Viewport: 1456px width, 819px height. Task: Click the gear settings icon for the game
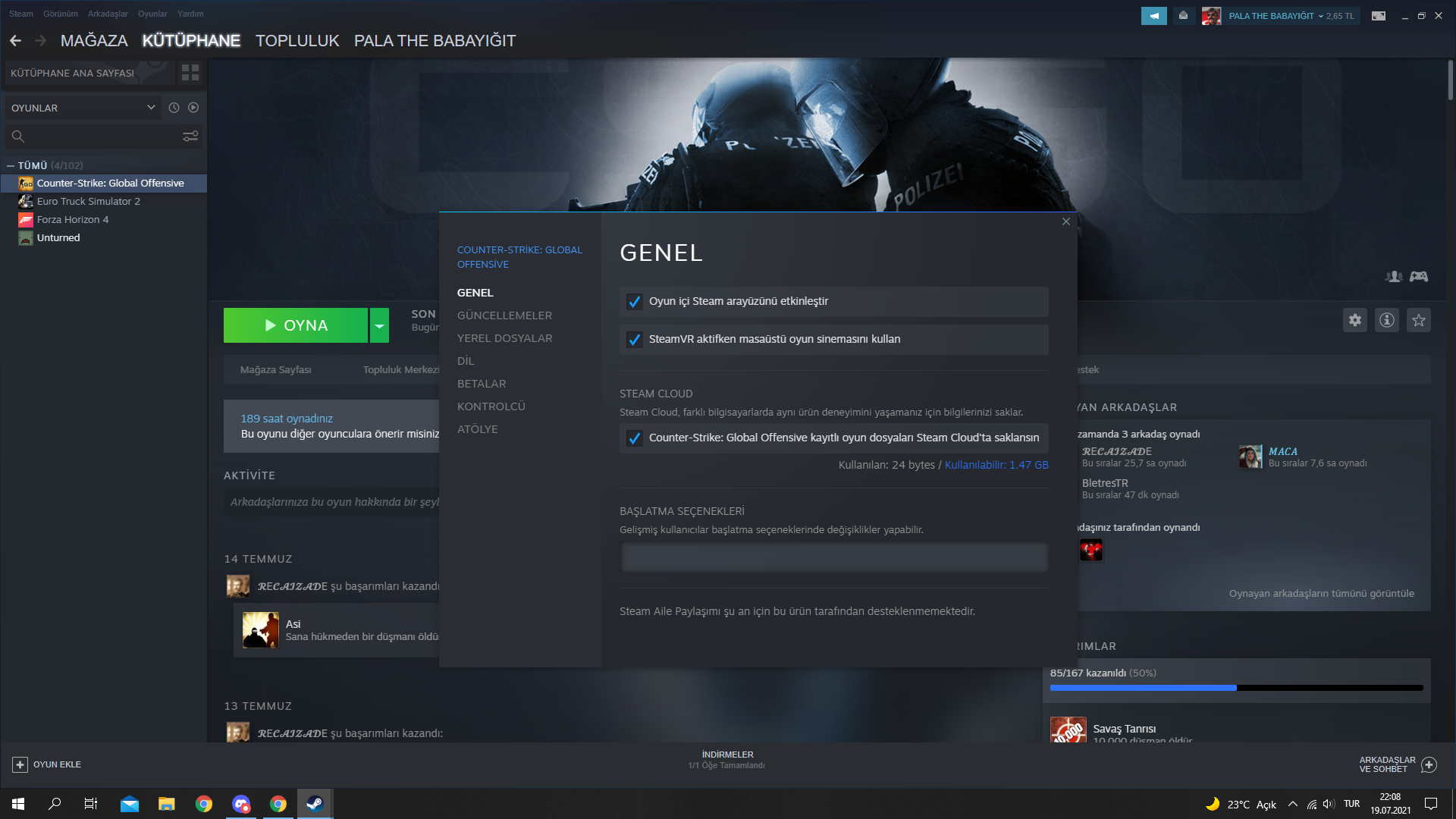tap(1355, 320)
